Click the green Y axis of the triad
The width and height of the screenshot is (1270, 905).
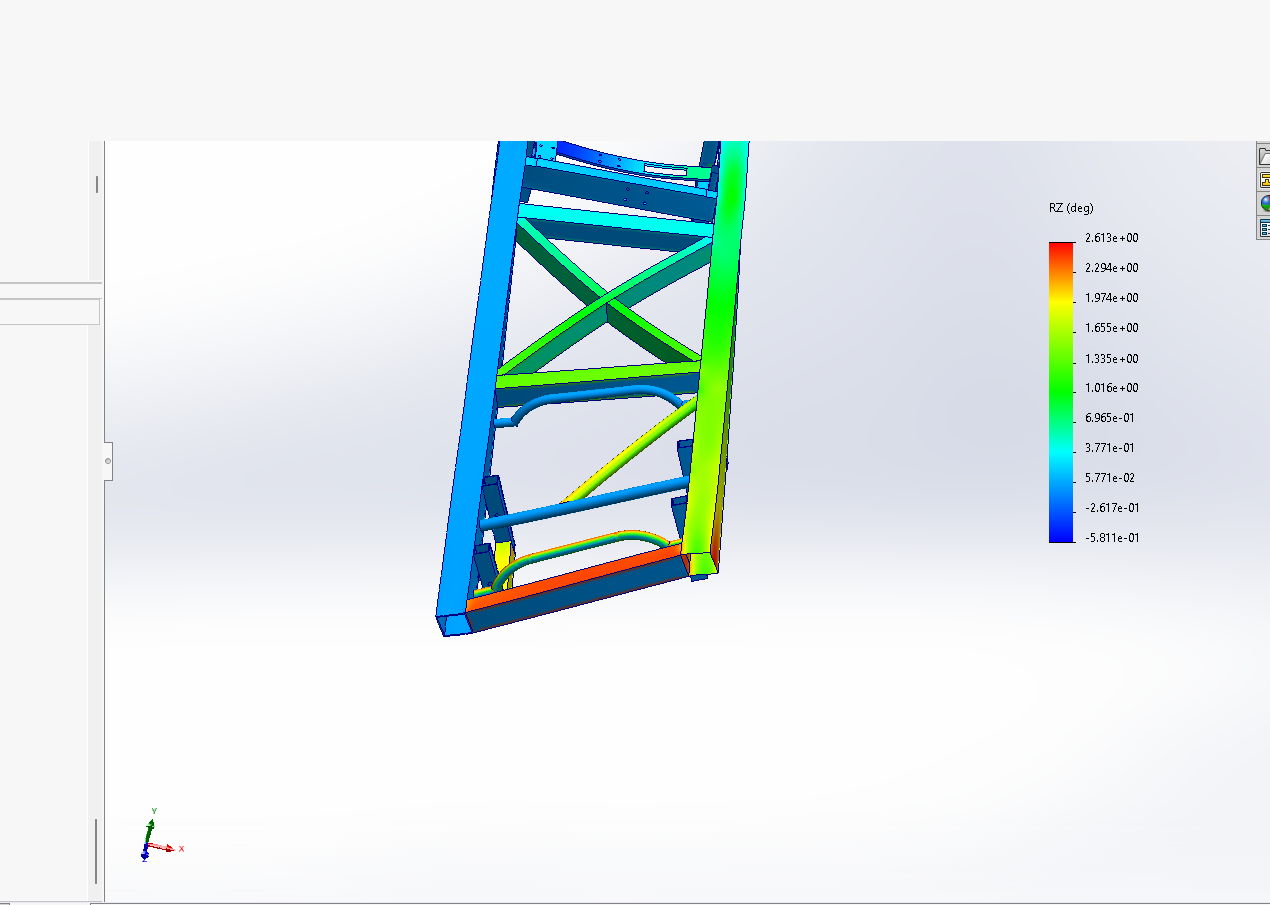[x=150, y=828]
